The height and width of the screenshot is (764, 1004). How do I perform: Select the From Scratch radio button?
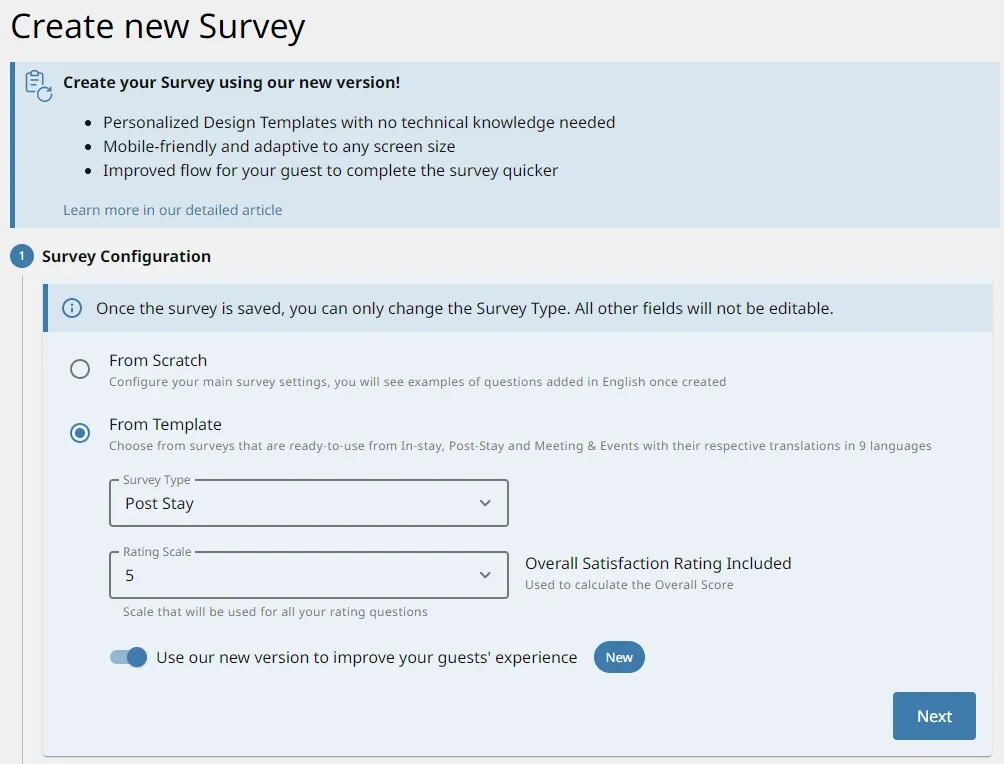click(x=80, y=369)
